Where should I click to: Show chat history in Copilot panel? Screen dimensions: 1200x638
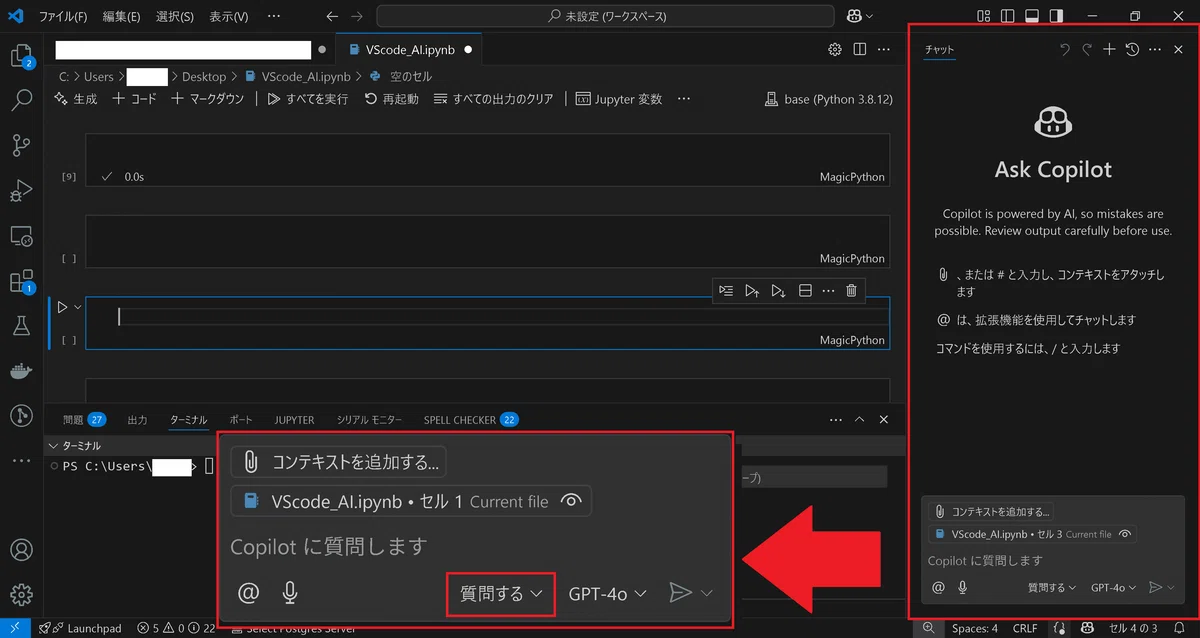click(x=1132, y=49)
